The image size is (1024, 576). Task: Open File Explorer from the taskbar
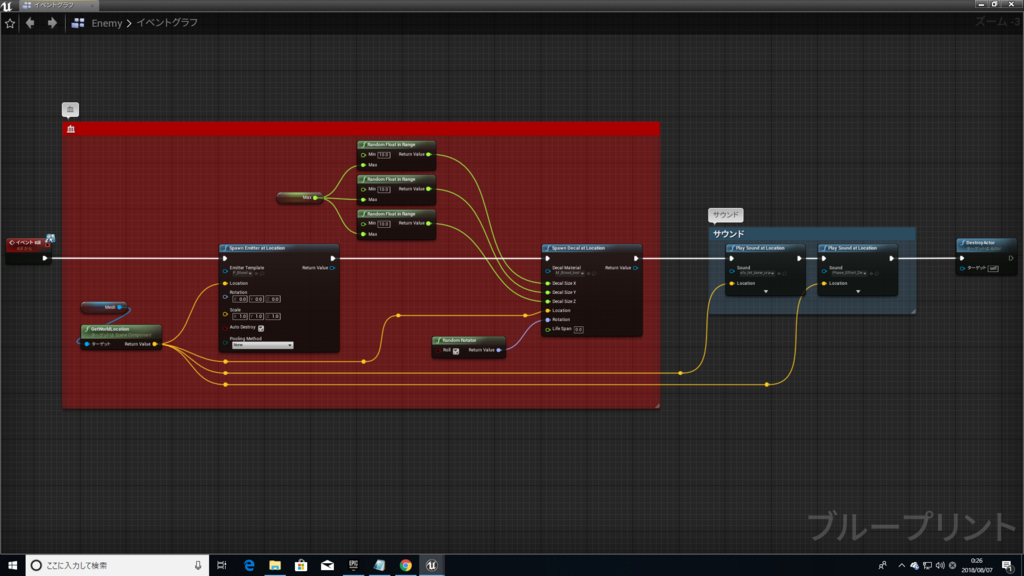[275, 566]
